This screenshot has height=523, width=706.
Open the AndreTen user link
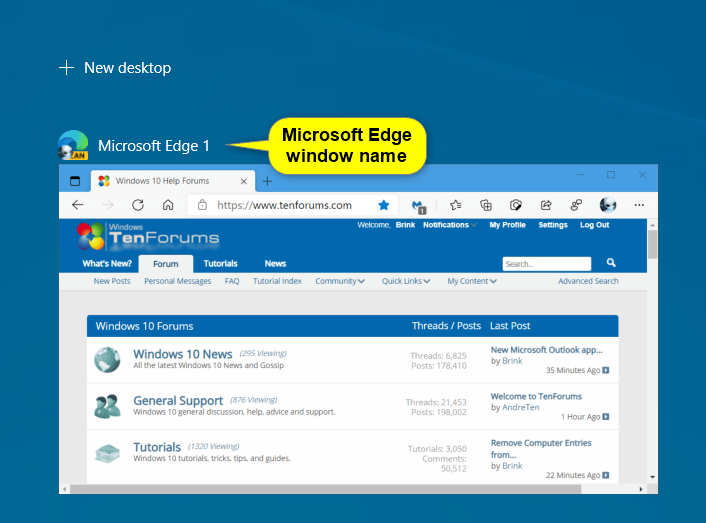[520, 407]
